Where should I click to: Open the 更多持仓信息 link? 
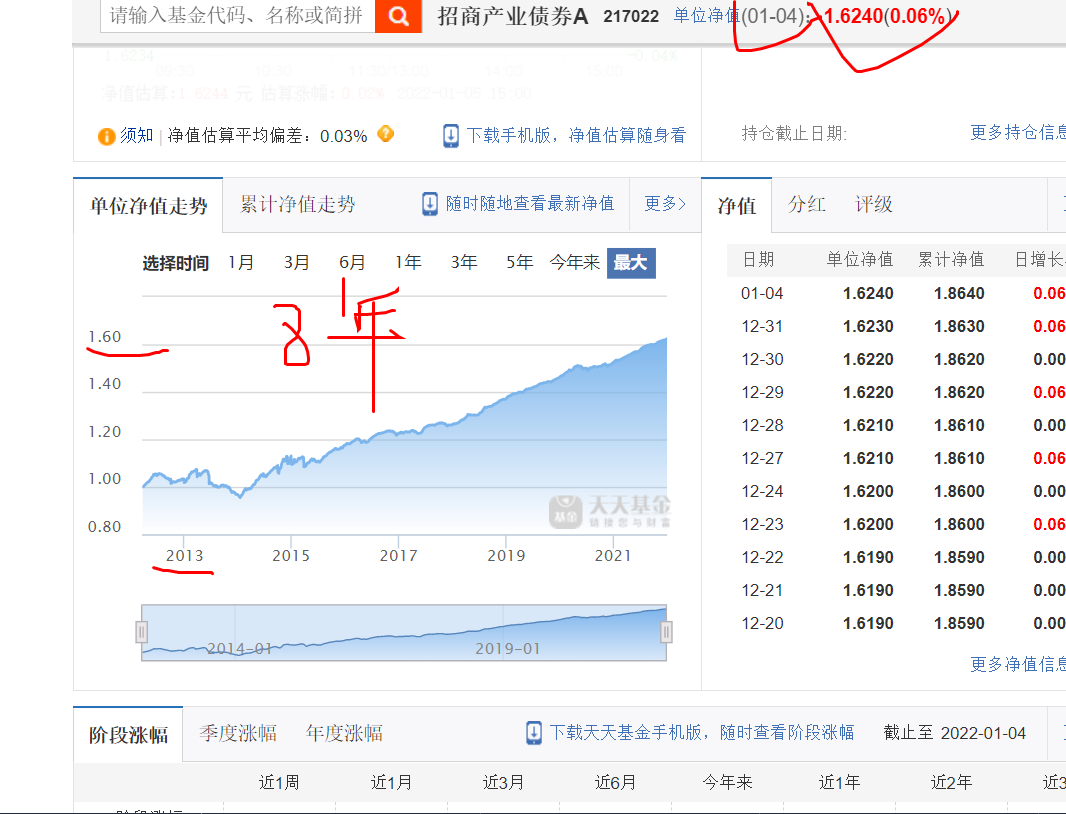[x=1018, y=133]
